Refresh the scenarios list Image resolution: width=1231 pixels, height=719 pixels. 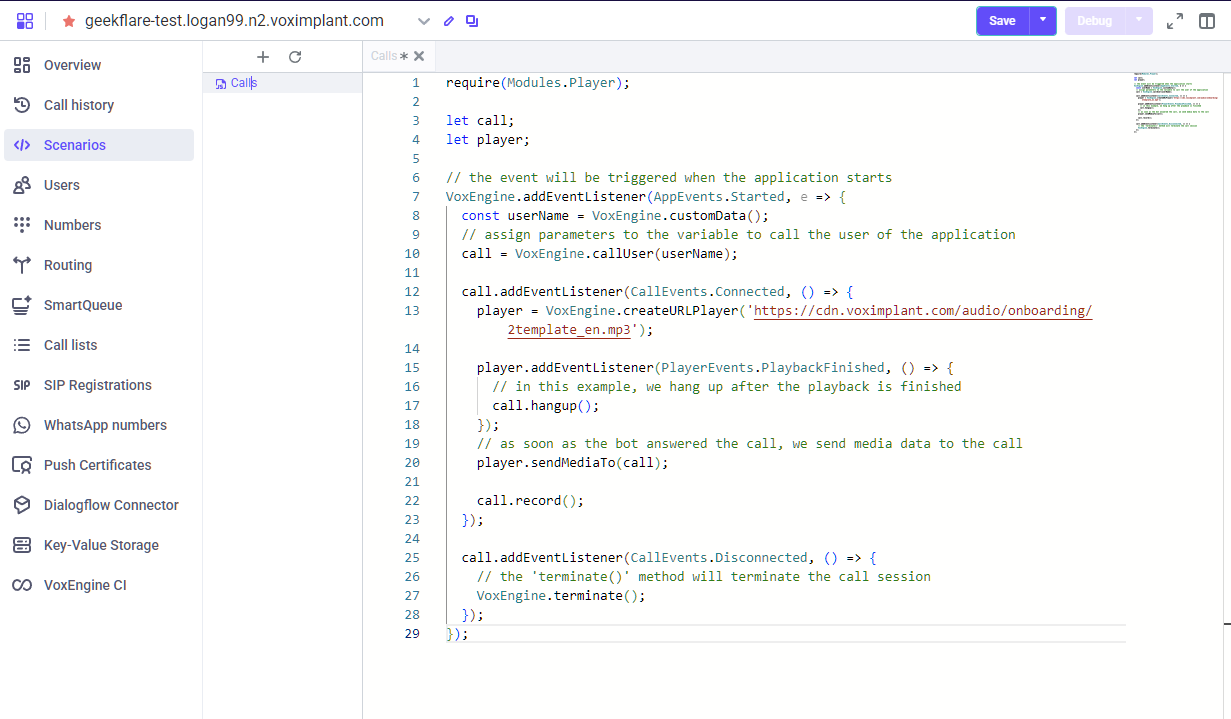point(295,57)
